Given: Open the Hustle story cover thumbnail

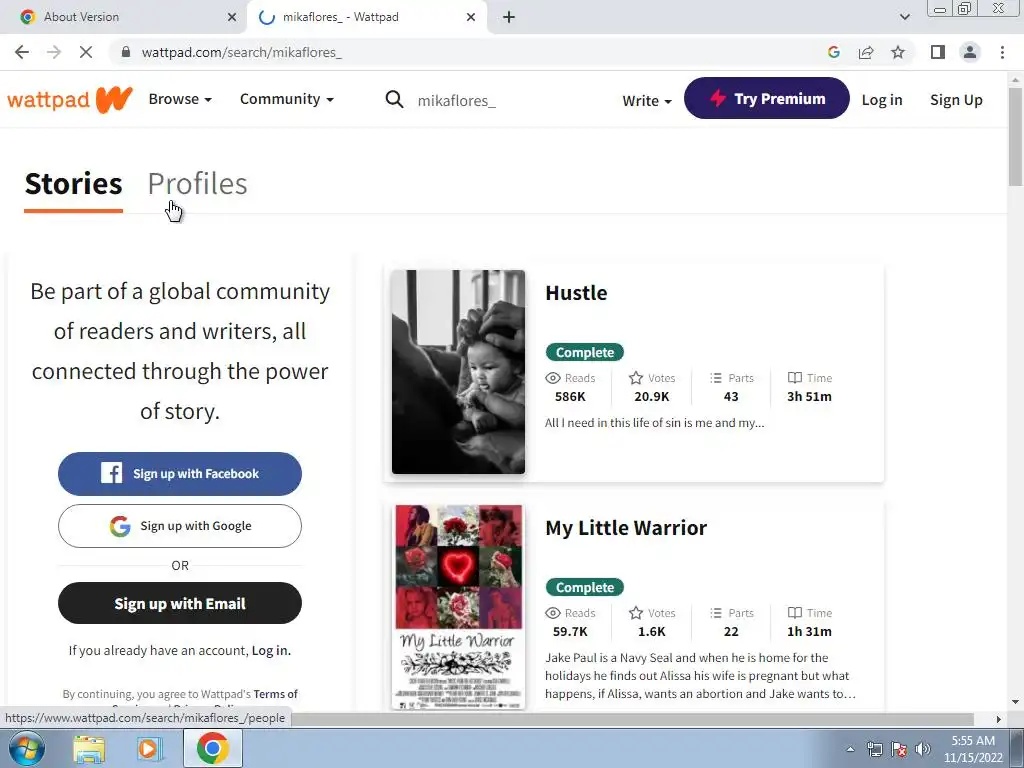Looking at the screenshot, I should (x=458, y=372).
